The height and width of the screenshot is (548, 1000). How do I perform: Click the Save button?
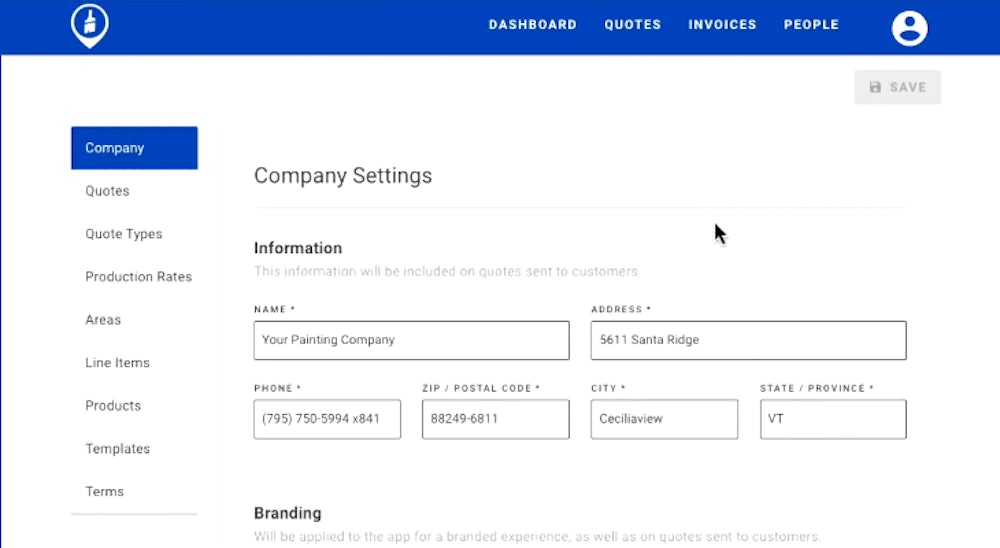tap(897, 87)
